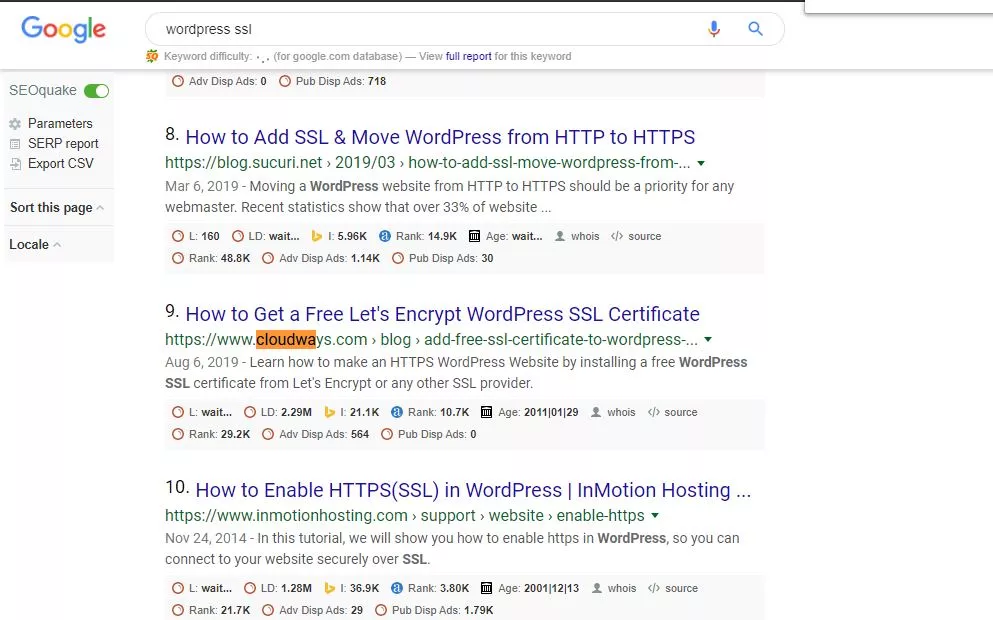Click whois person icon in inmotionhosting result
This screenshot has width=993, height=620.
[597, 588]
